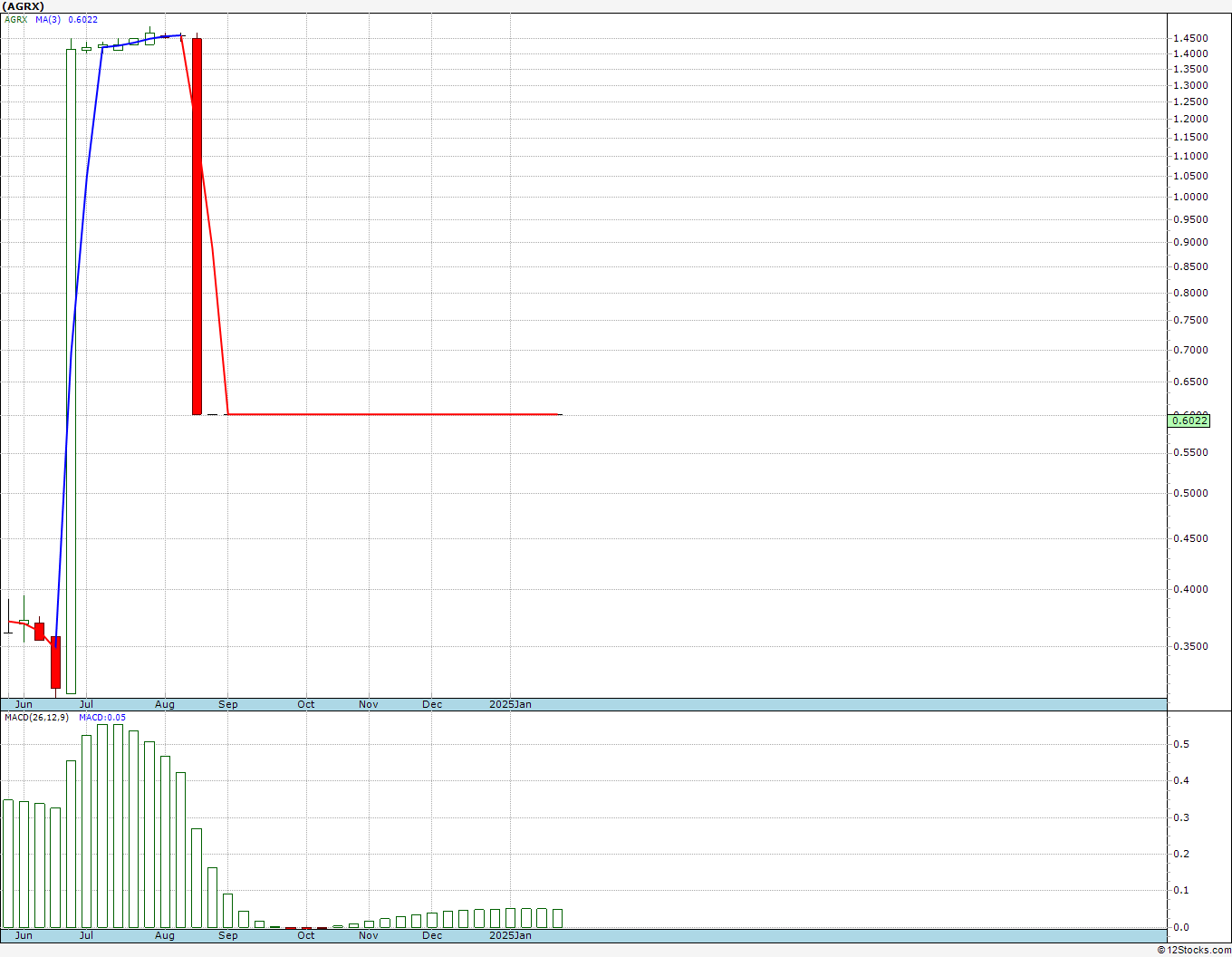The height and width of the screenshot is (957, 1232).
Task: Click the tallest MACD histogram bar in July
Action: click(x=102, y=825)
